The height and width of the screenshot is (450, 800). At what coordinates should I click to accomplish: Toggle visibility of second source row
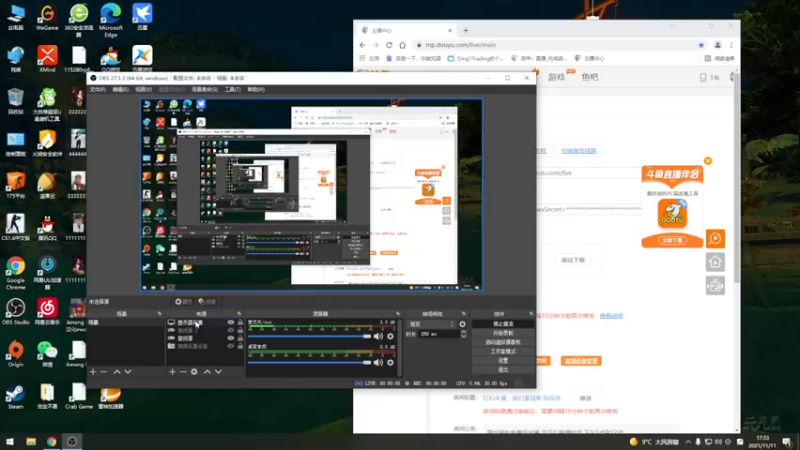[231, 331]
